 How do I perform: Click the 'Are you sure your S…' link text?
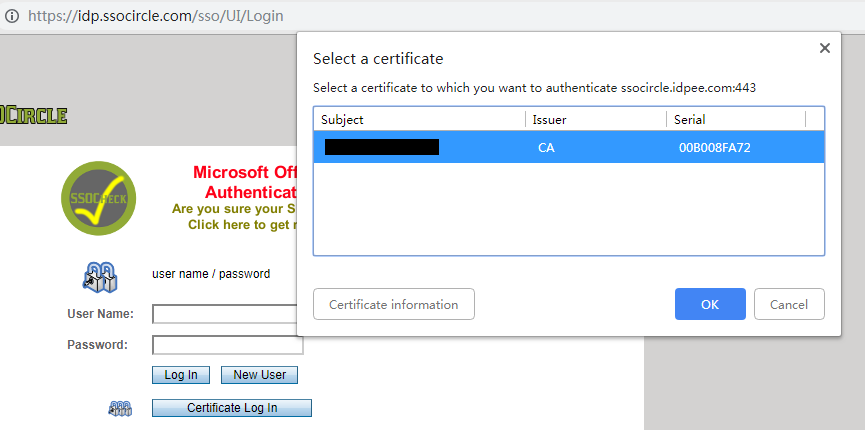coord(234,209)
